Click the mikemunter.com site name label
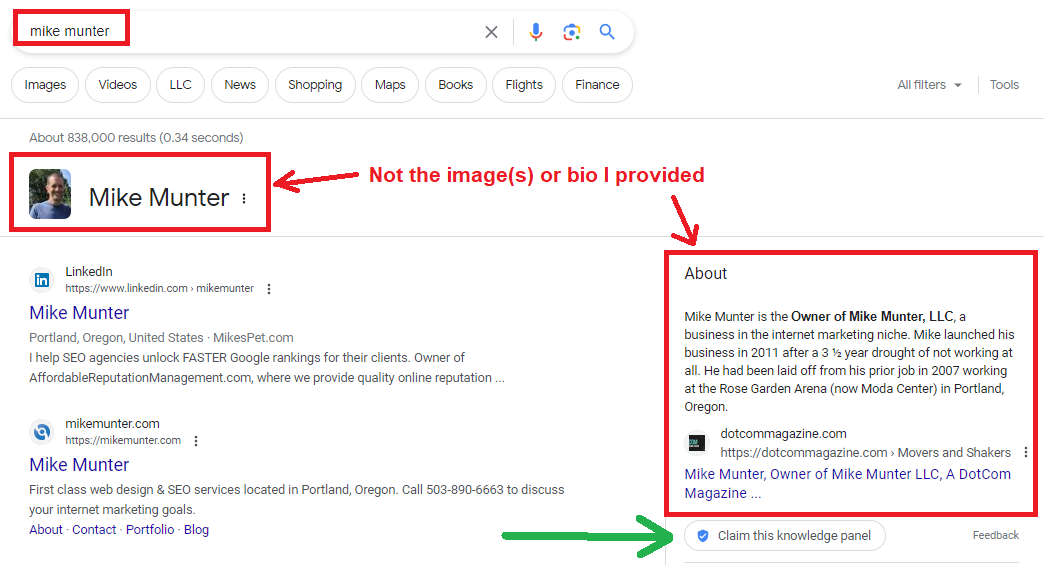Viewport: 1044px width, 565px height. point(113,424)
